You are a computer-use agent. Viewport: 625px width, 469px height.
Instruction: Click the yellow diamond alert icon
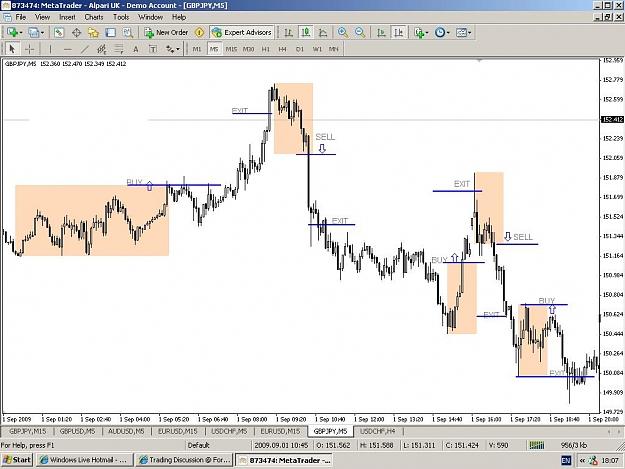pos(199,32)
